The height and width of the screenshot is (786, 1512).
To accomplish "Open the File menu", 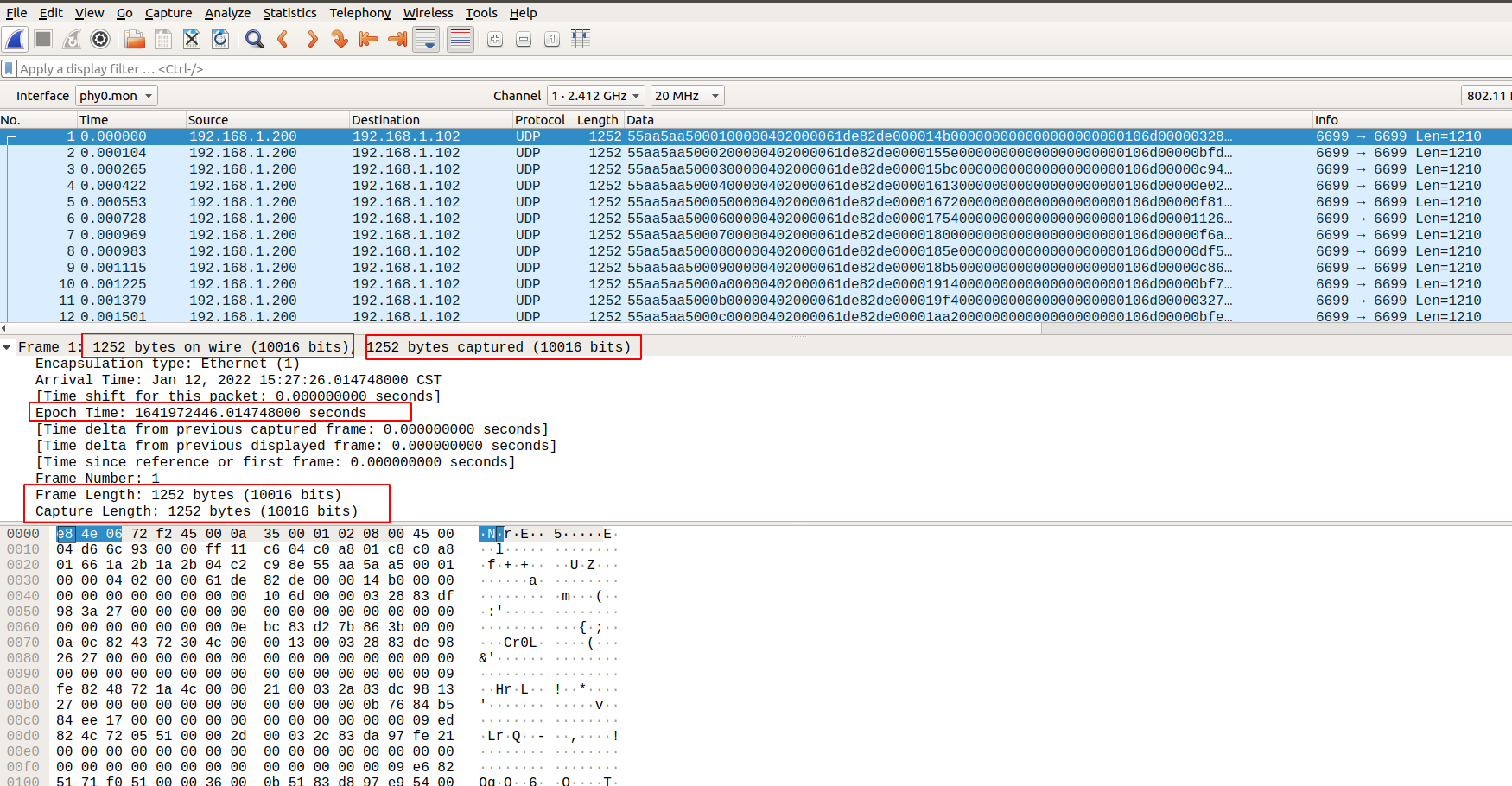I will click(16, 13).
